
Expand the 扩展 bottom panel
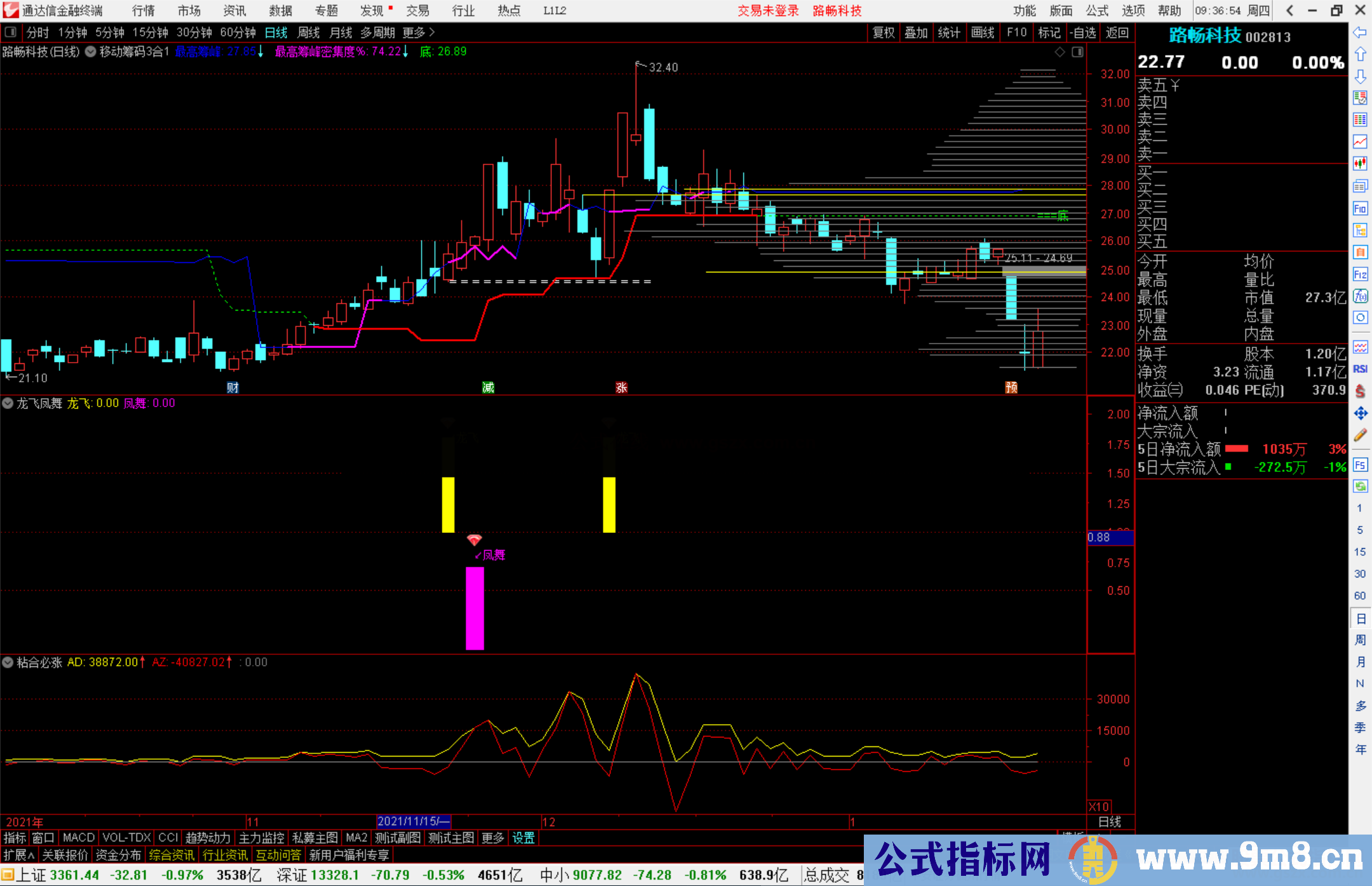(x=19, y=855)
